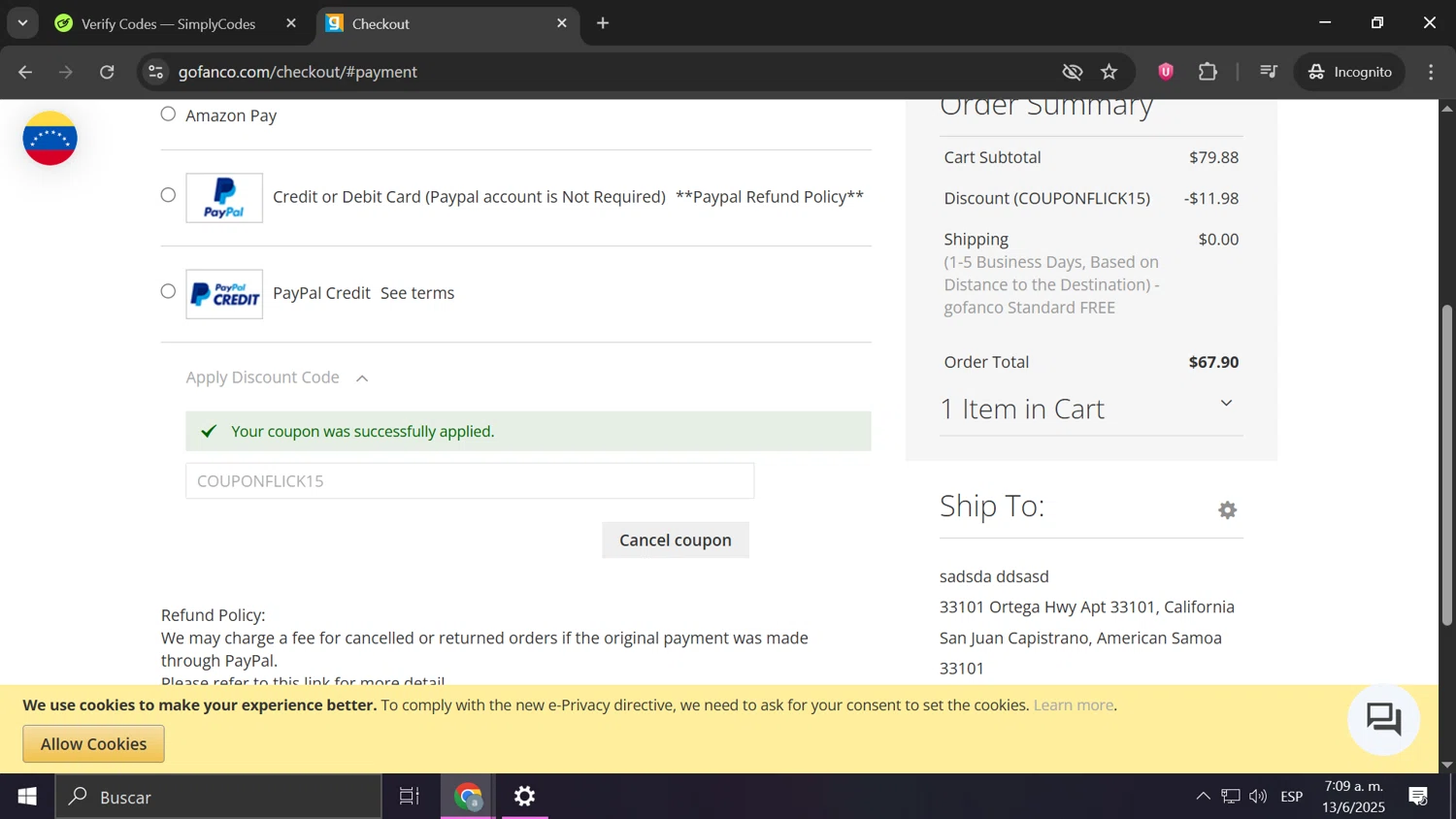Open the taskbar clock and date

point(1354,797)
